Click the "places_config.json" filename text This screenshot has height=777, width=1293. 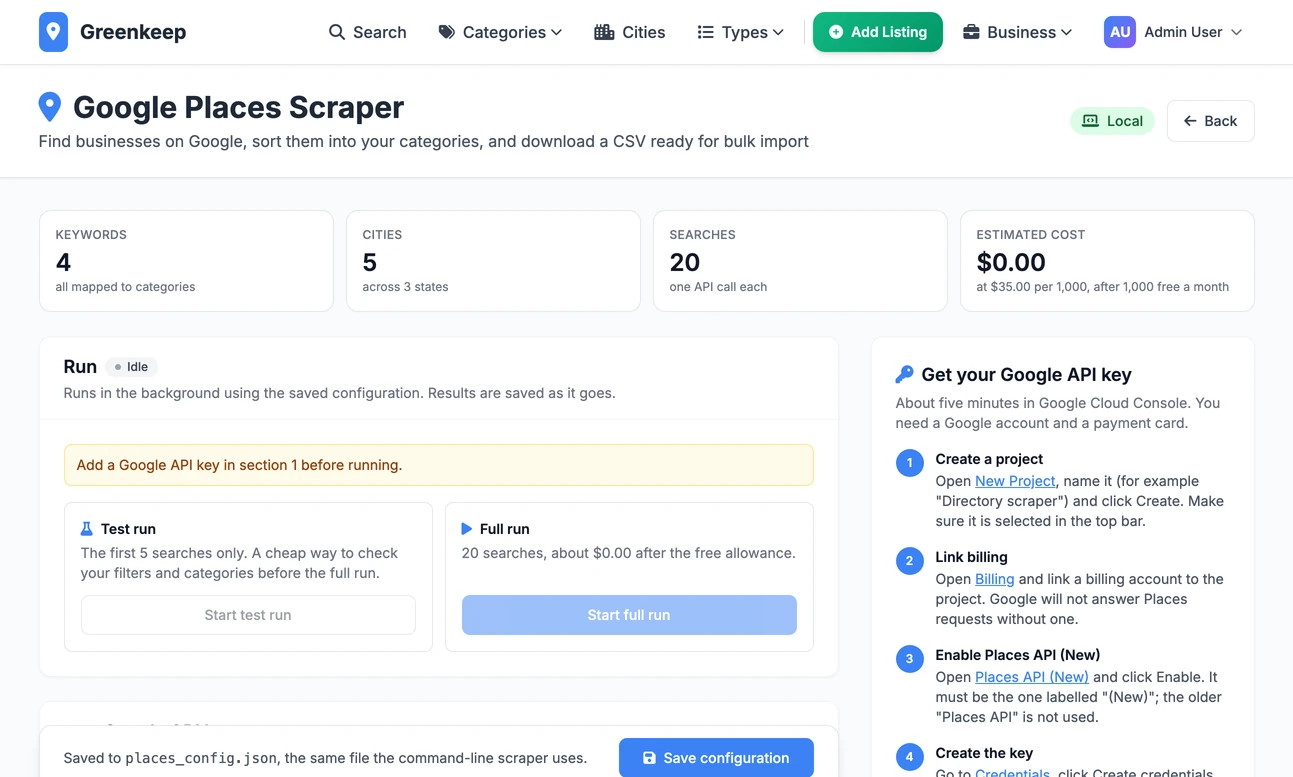(x=201, y=758)
